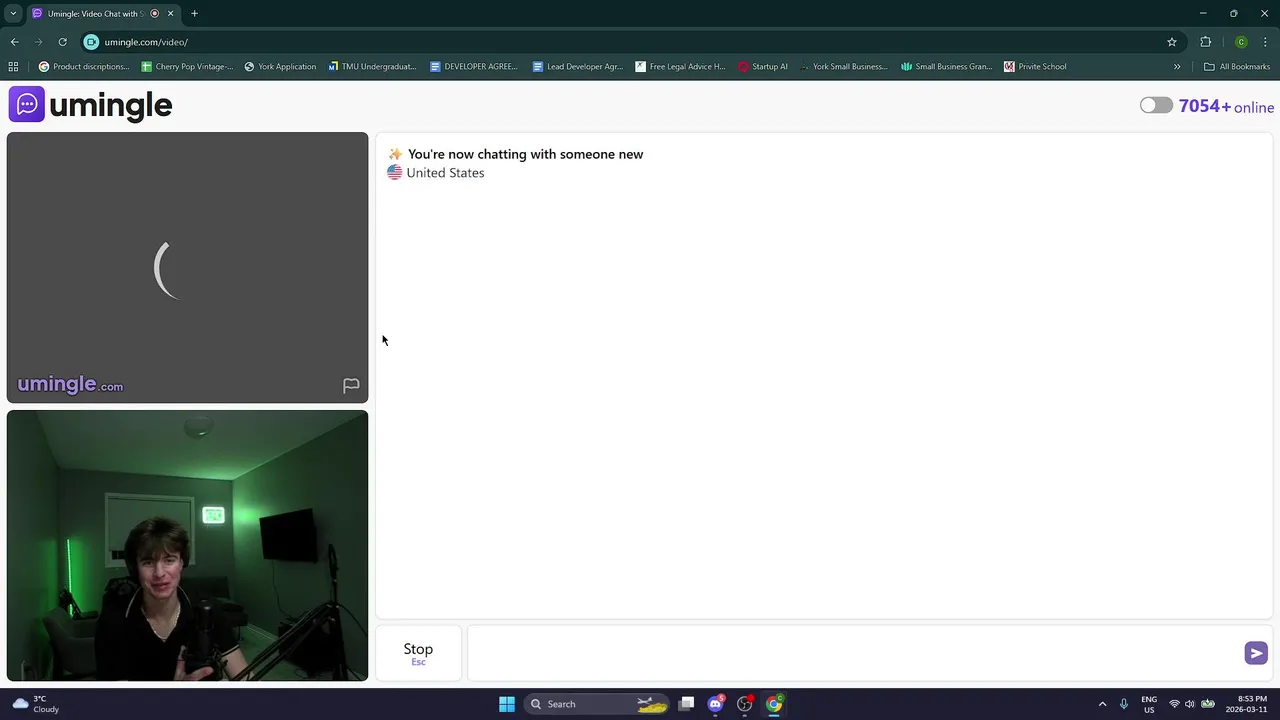Report the stranger with the flag icon
This screenshot has height=720, width=1280.
(351, 385)
